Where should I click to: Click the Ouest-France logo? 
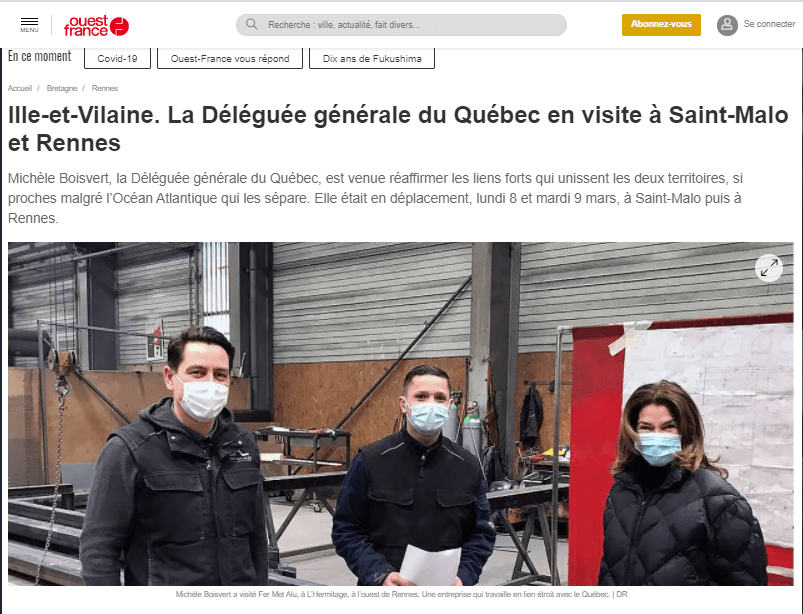[96, 25]
